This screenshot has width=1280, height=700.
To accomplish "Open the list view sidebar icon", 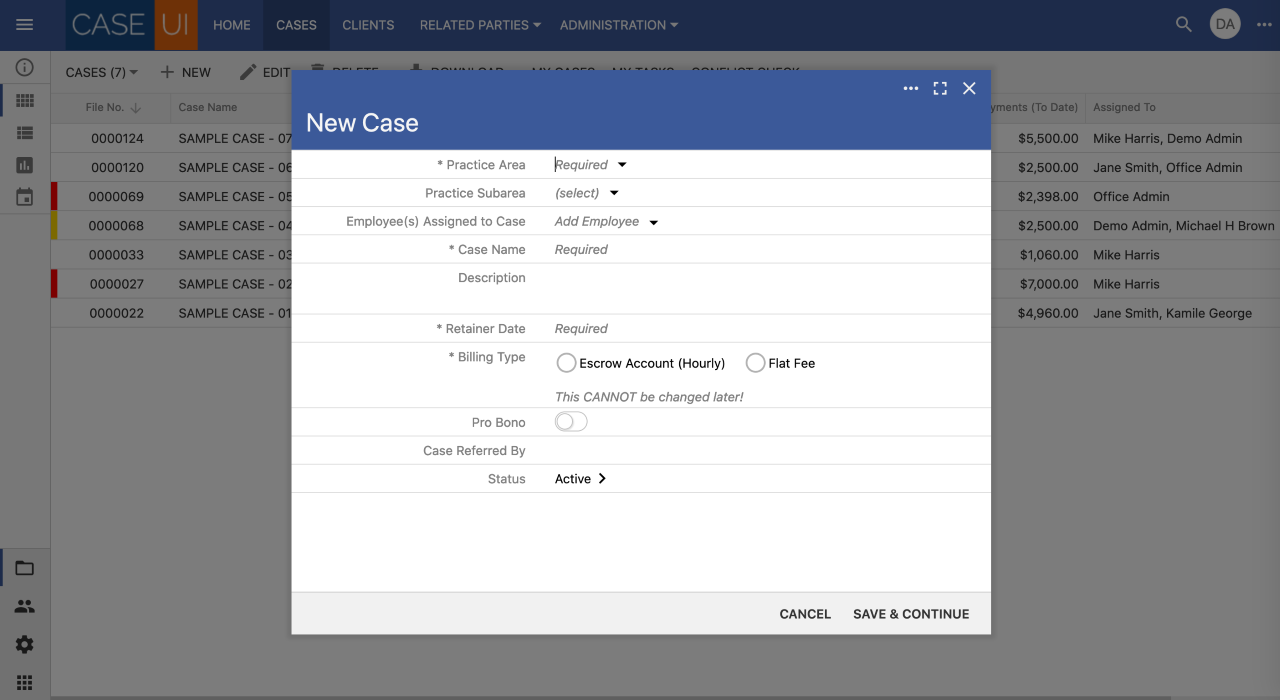I will click(x=24, y=132).
